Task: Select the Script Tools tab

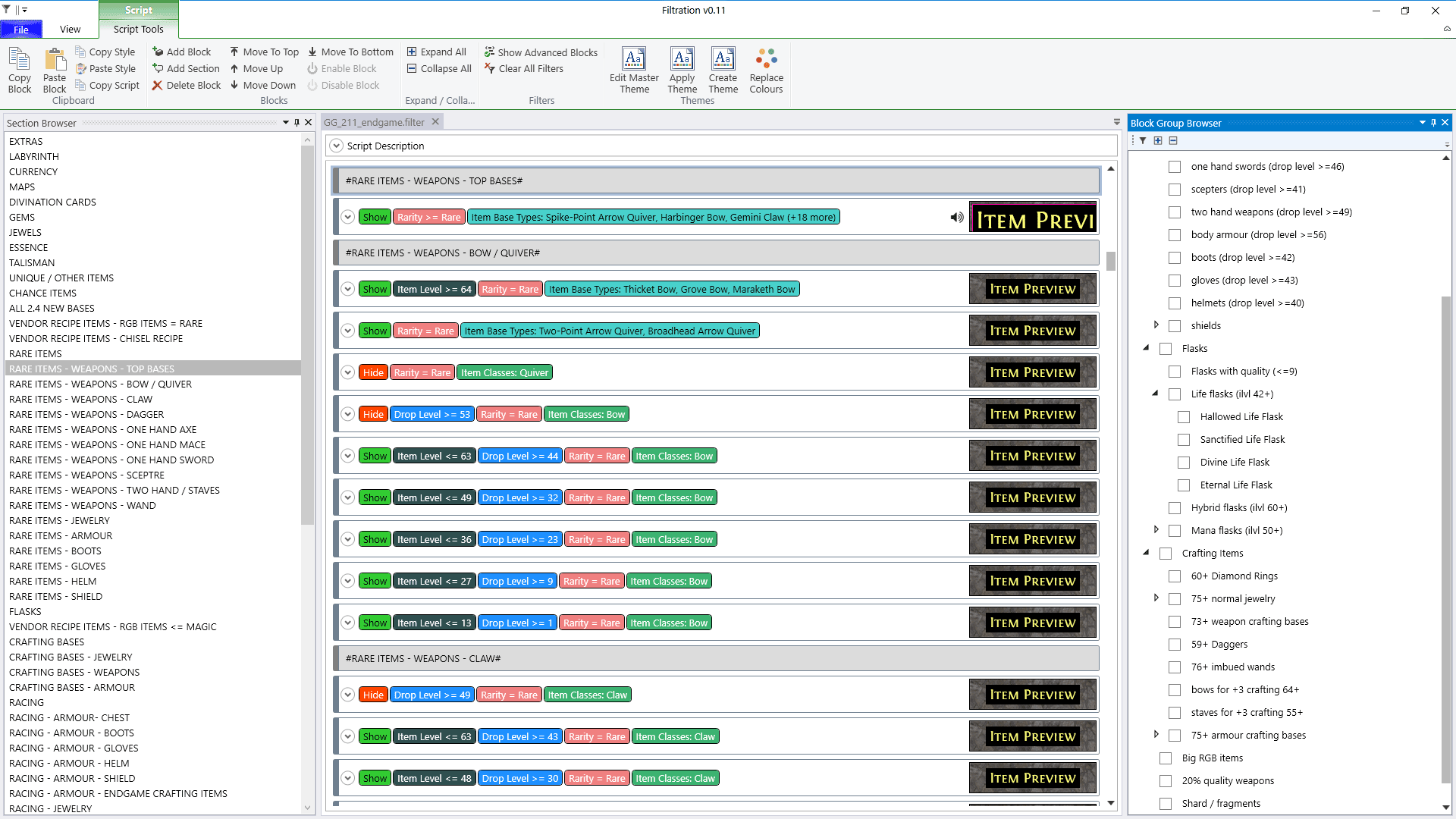Action: click(138, 30)
